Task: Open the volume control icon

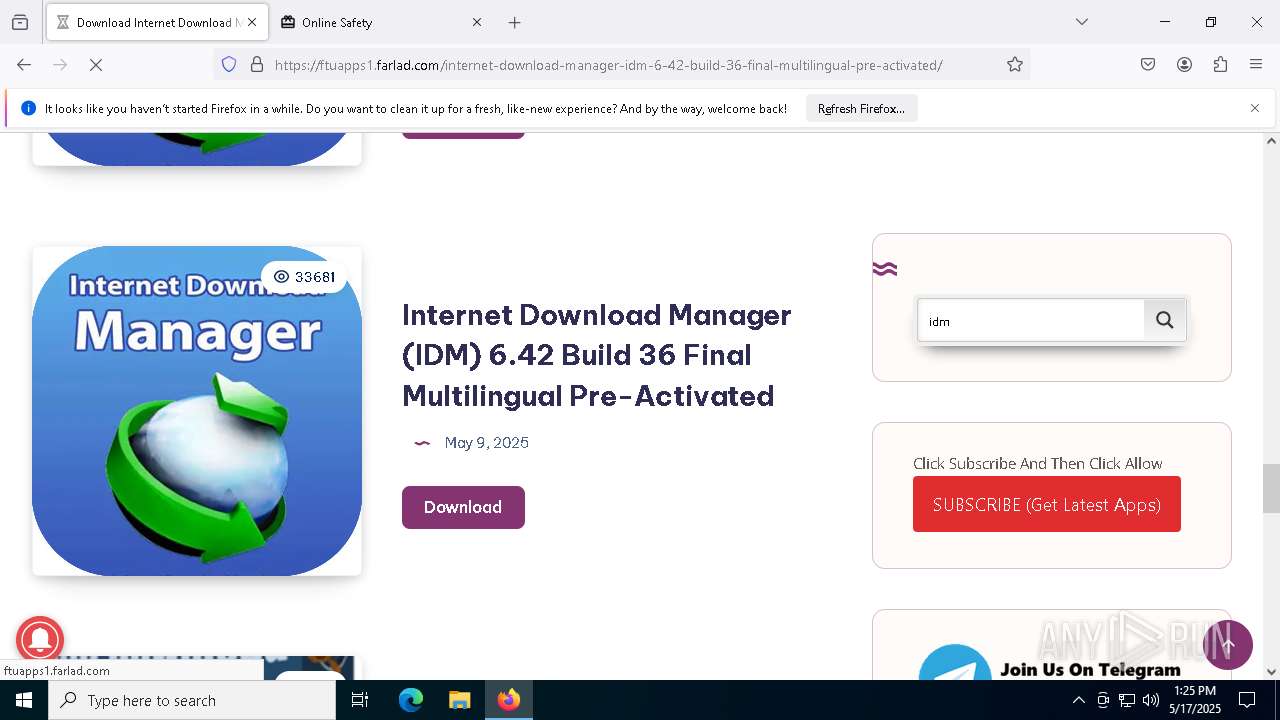Action: pyautogui.click(x=1151, y=700)
